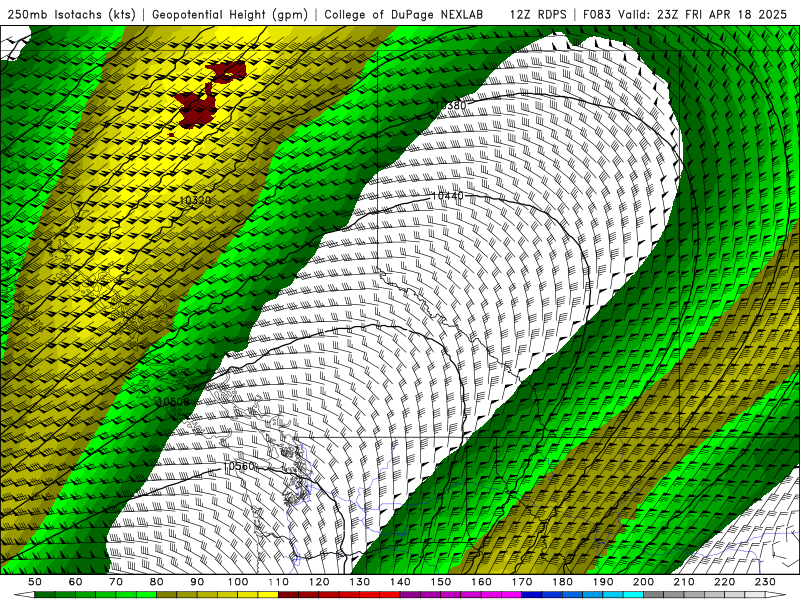Click the legend value 70
This screenshot has width=800, height=600.
116,582
